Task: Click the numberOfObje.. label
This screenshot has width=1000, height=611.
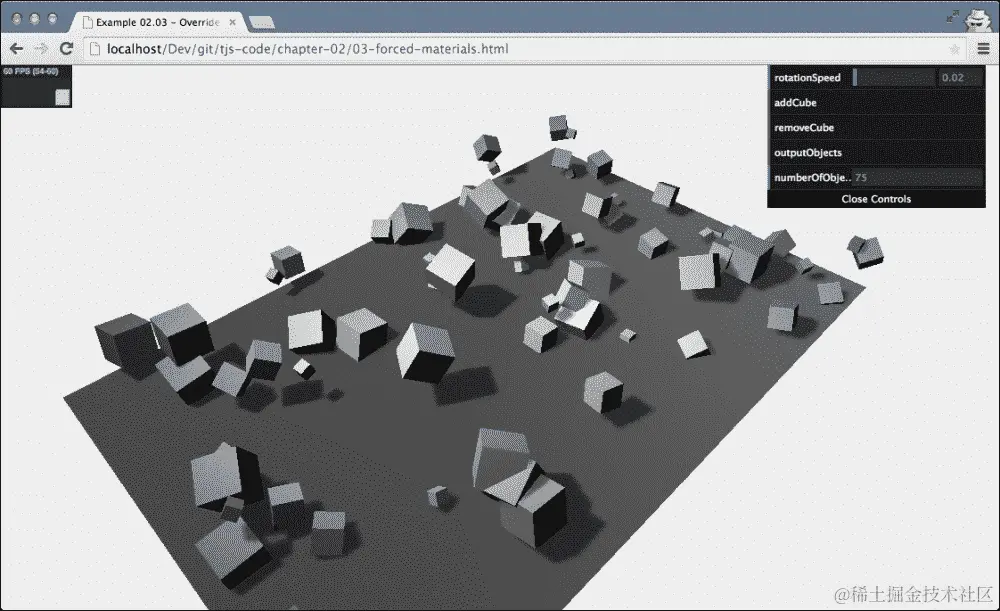Action: click(x=812, y=177)
